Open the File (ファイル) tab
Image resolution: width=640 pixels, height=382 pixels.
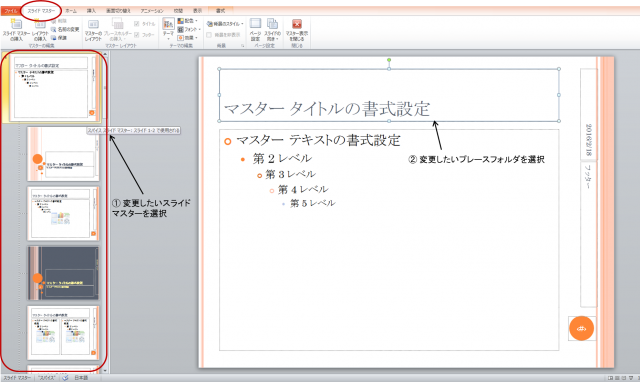(x=10, y=11)
